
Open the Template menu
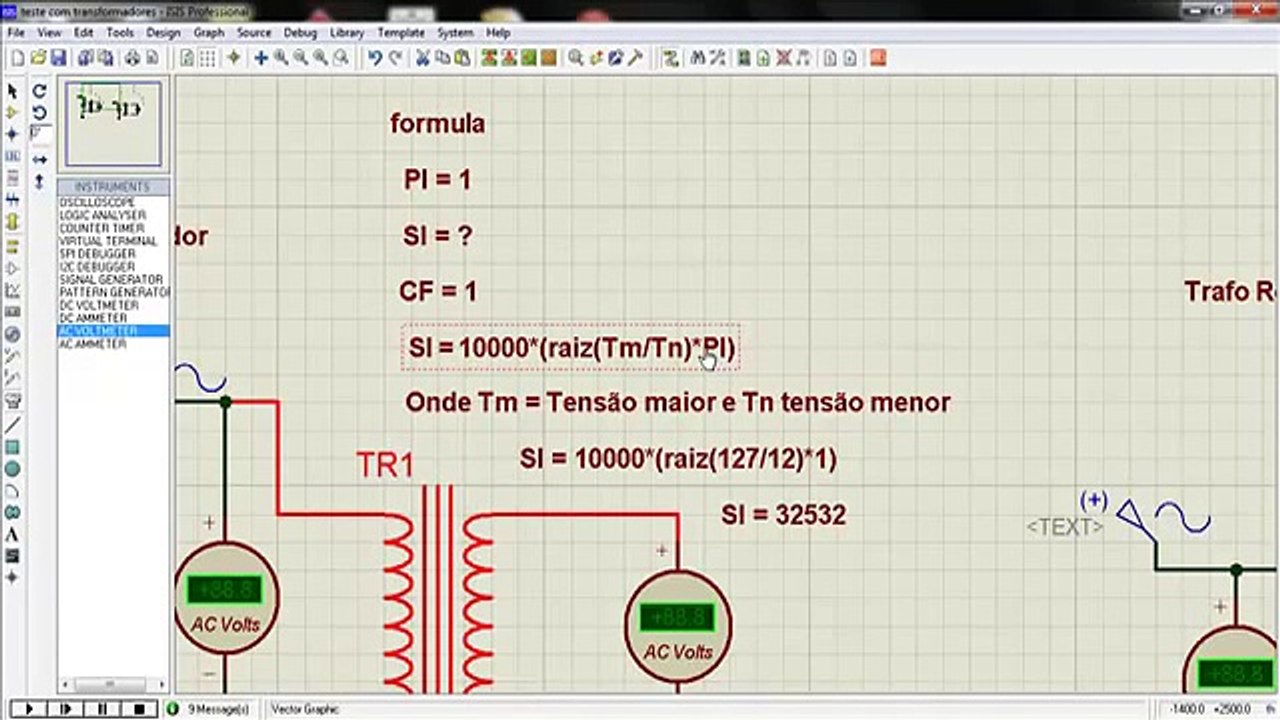tap(401, 33)
